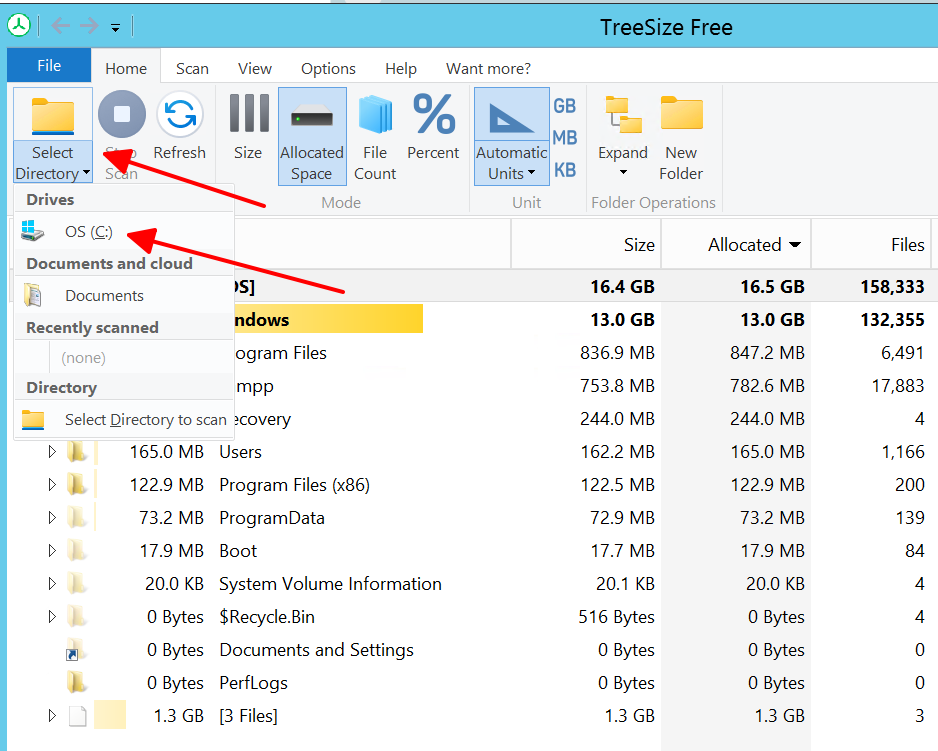Click the Refresh icon
This screenshot has width=938, height=751.
point(180,114)
